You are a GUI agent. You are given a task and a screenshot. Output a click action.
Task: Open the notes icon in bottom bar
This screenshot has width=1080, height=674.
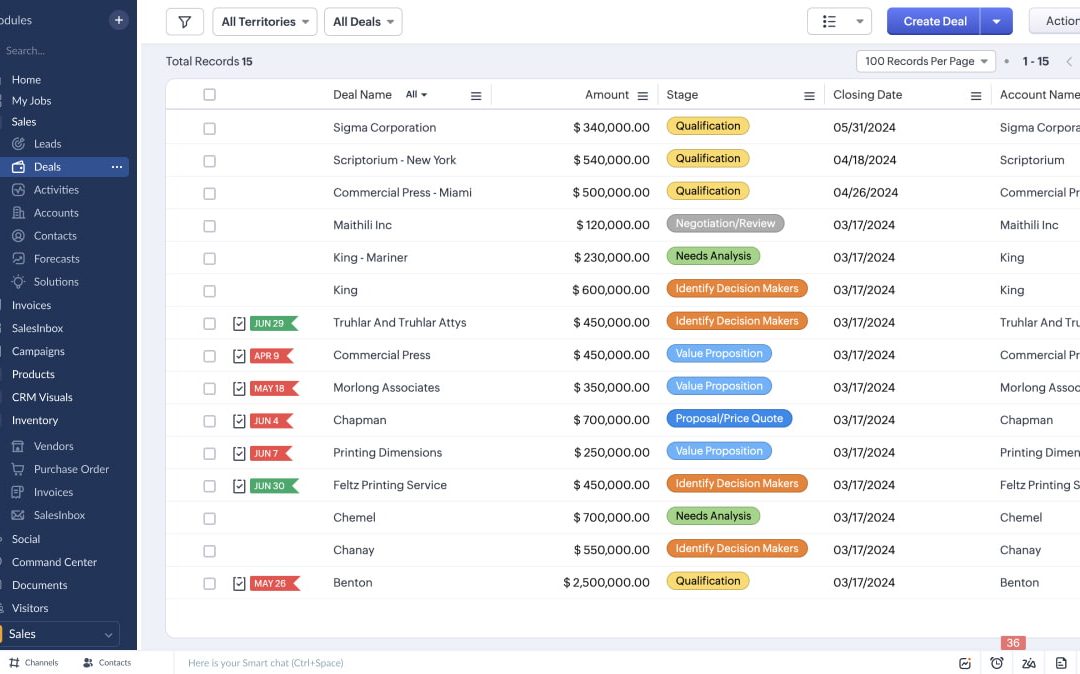pos(1061,663)
